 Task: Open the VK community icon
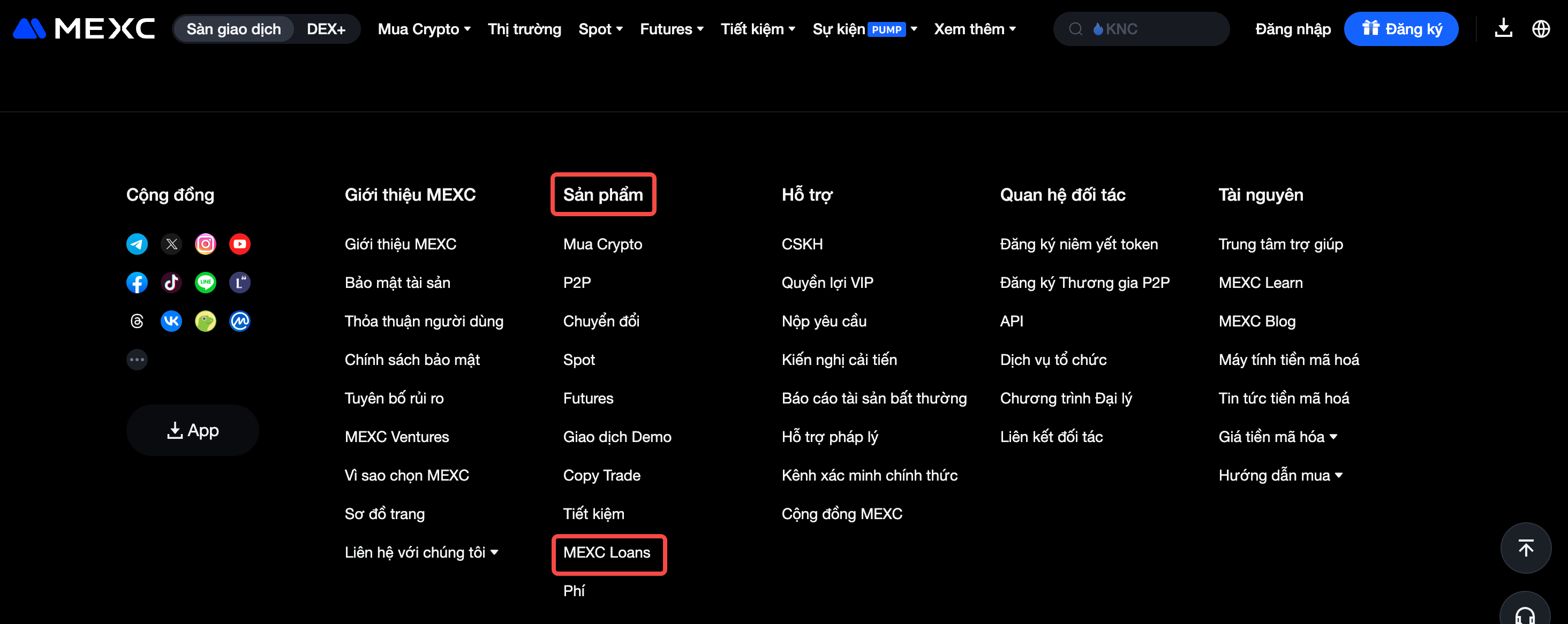(172, 321)
